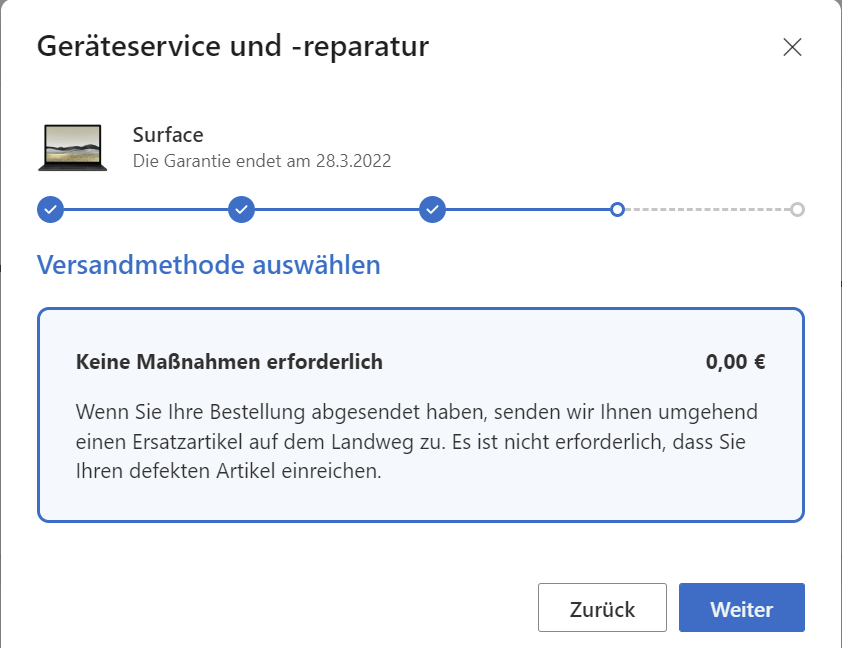Click the Surface laptop thumbnail image
This screenshot has height=648, width=842.
[x=73, y=147]
